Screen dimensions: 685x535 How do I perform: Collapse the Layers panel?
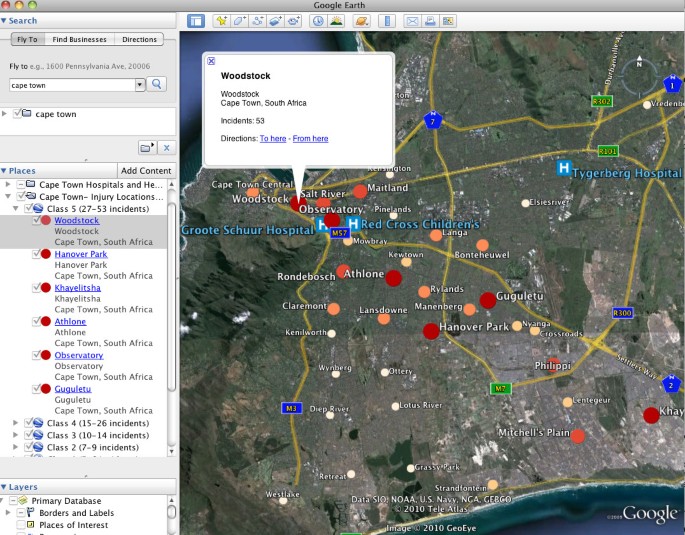point(4,487)
